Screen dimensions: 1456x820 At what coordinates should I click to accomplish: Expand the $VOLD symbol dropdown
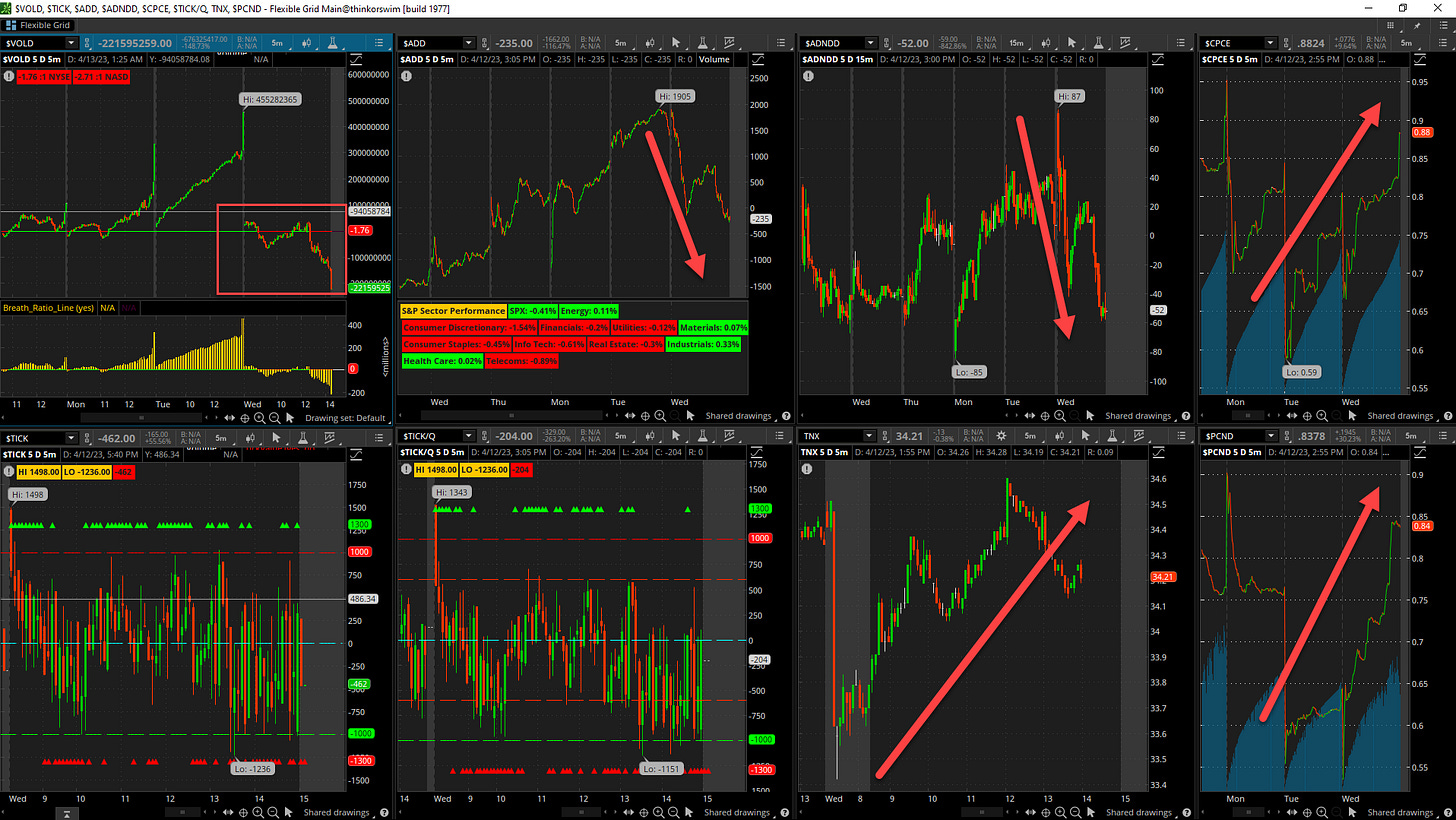pyautogui.click(x=70, y=43)
